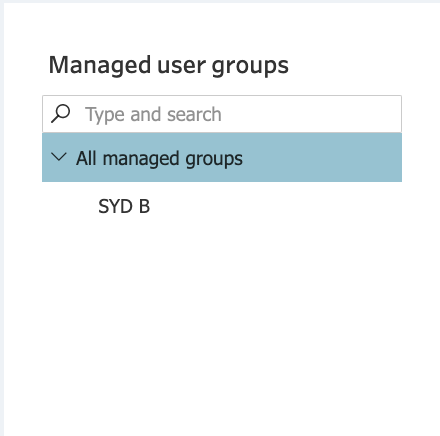Click the SYD B label text

coord(124,206)
